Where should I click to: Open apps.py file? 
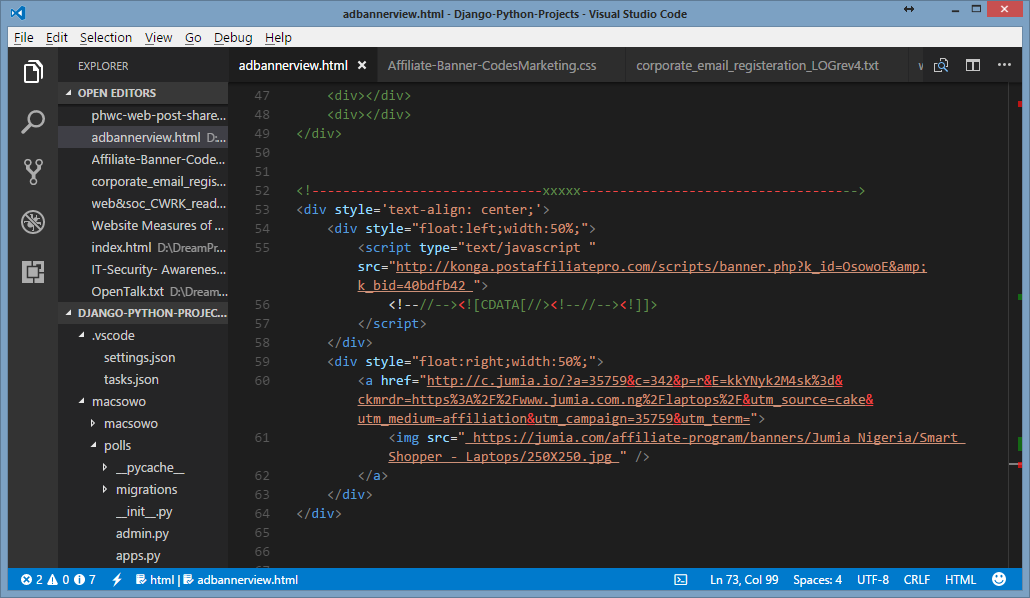[x=143, y=555]
